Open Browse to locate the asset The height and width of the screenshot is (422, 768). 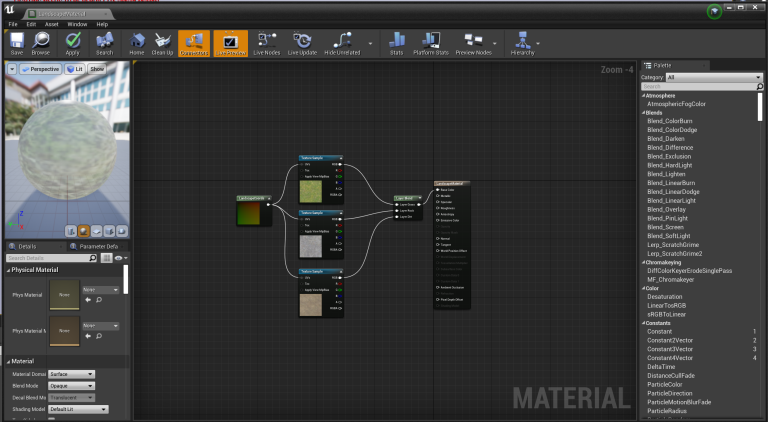click(x=41, y=42)
